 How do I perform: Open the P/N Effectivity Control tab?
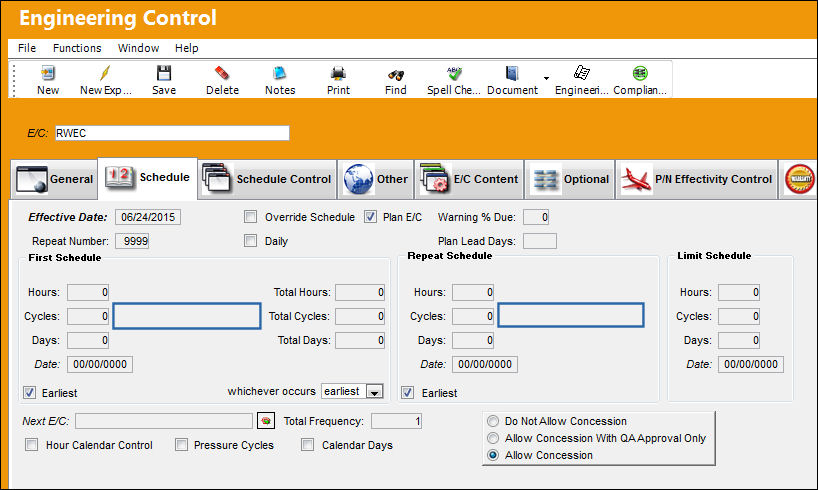click(696, 180)
